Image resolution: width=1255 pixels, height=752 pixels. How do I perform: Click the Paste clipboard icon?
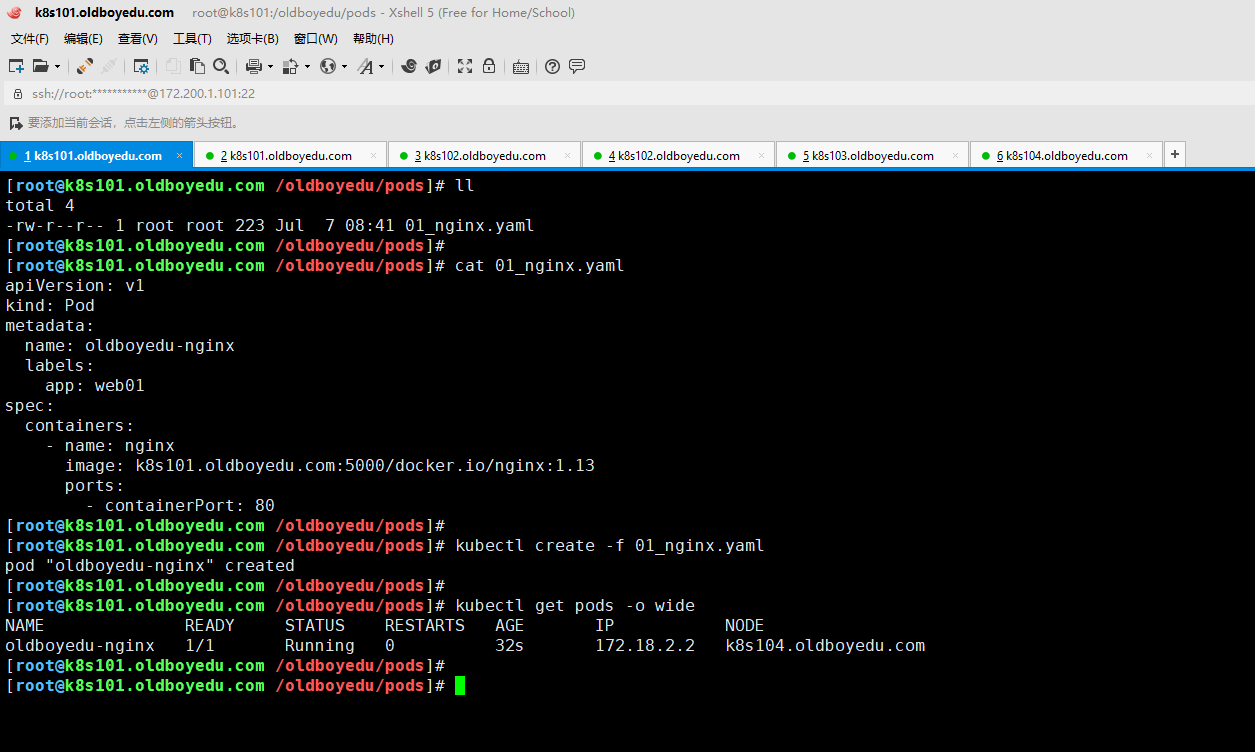pyautogui.click(x=197, y=67)
